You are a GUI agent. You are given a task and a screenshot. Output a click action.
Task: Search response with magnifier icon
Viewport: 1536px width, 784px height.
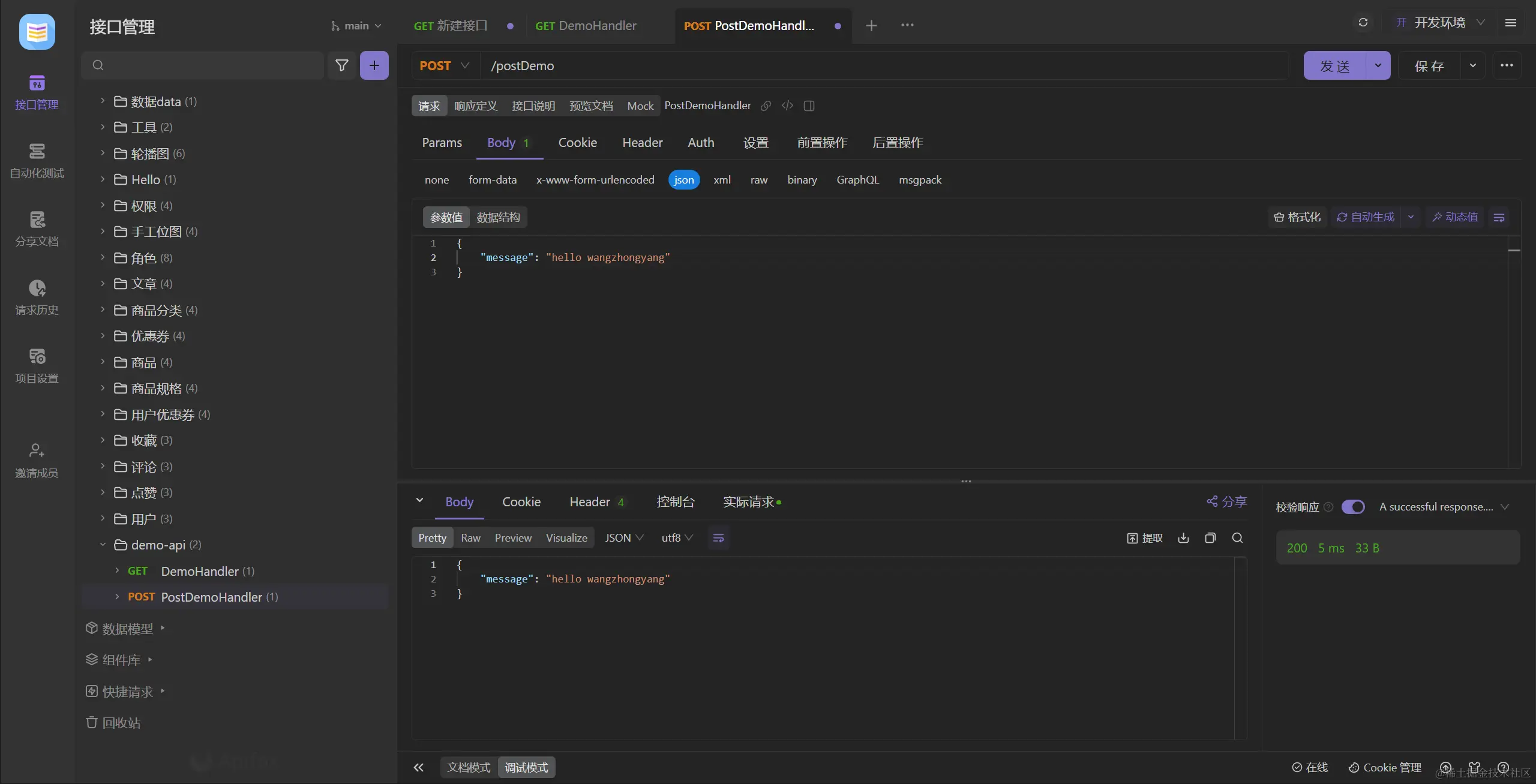(x=1237, y=538)
